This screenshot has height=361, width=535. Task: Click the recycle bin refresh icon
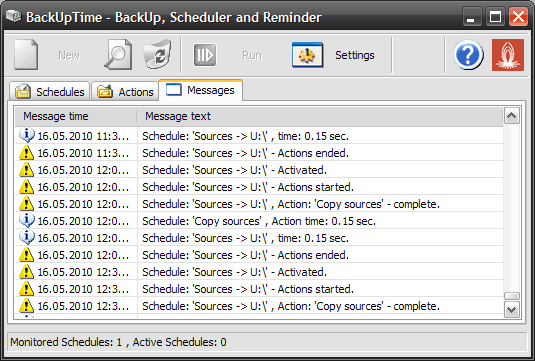pos(157,55)
